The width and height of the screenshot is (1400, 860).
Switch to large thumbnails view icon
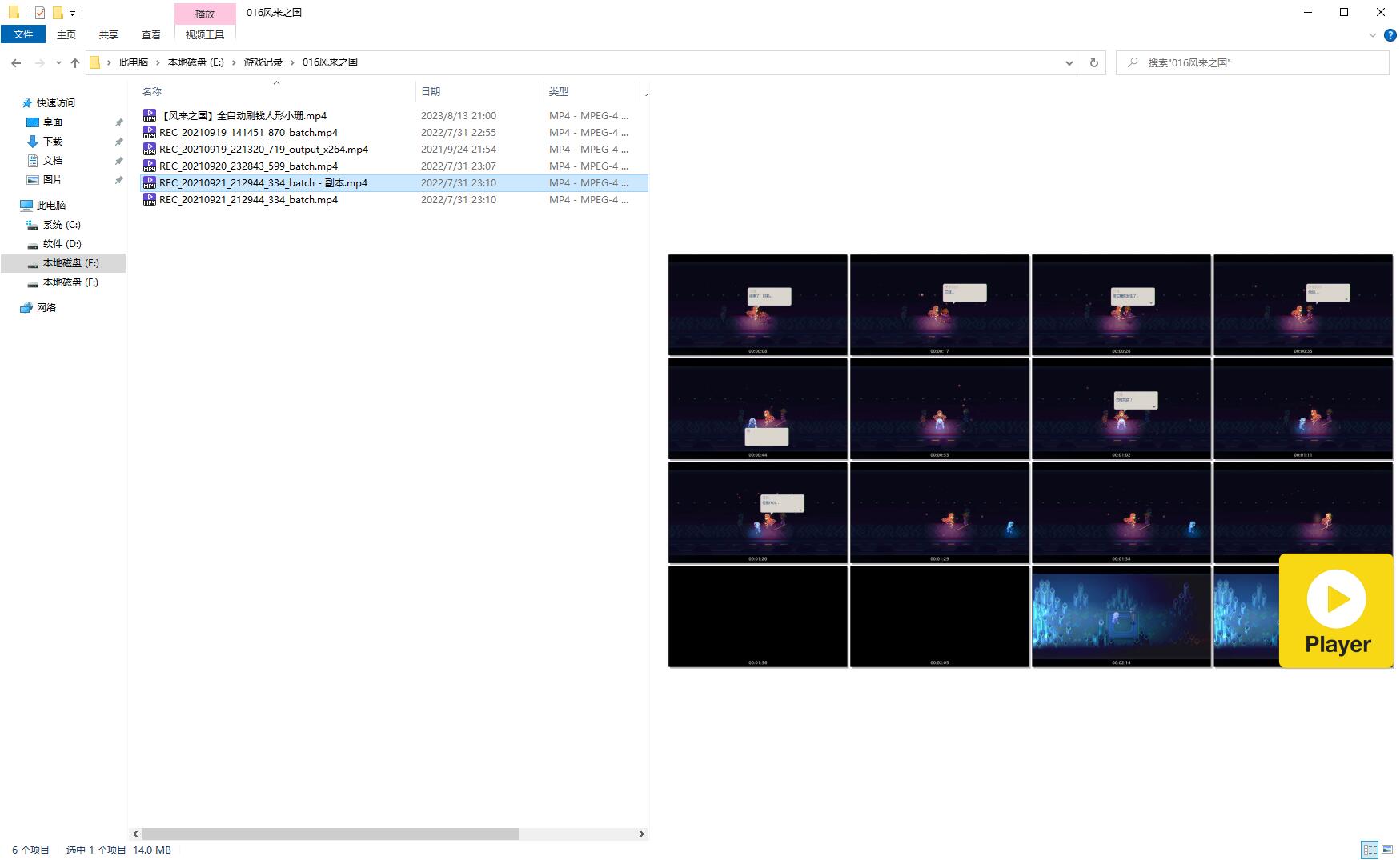(x=1388, y=850)
